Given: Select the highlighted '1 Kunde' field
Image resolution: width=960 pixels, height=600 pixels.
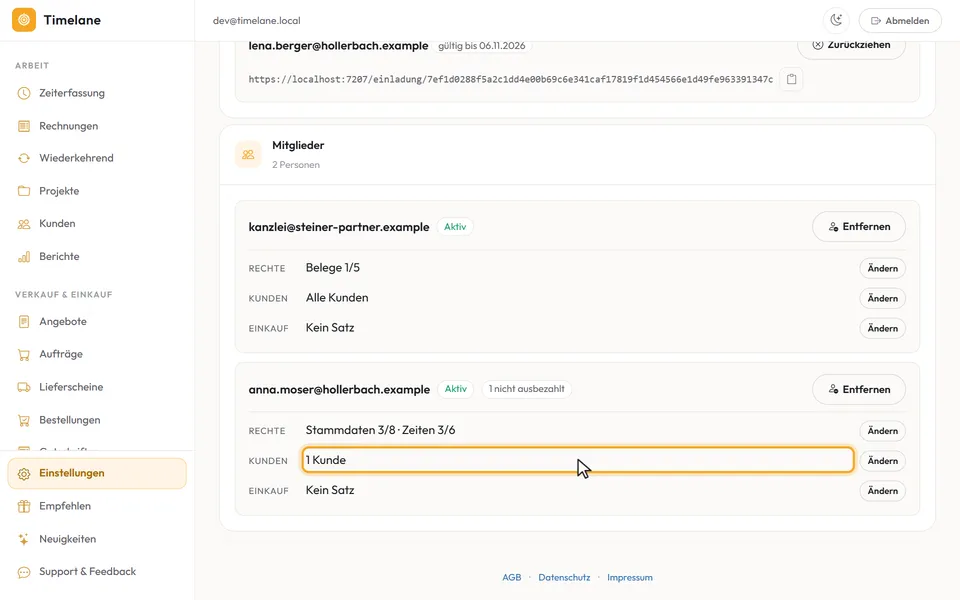Looking at the screenshot, I should point(578,460).
